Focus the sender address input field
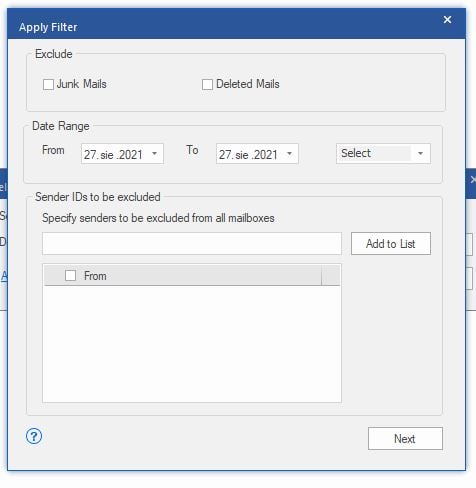The image size is (476, 488). [192, 244]
